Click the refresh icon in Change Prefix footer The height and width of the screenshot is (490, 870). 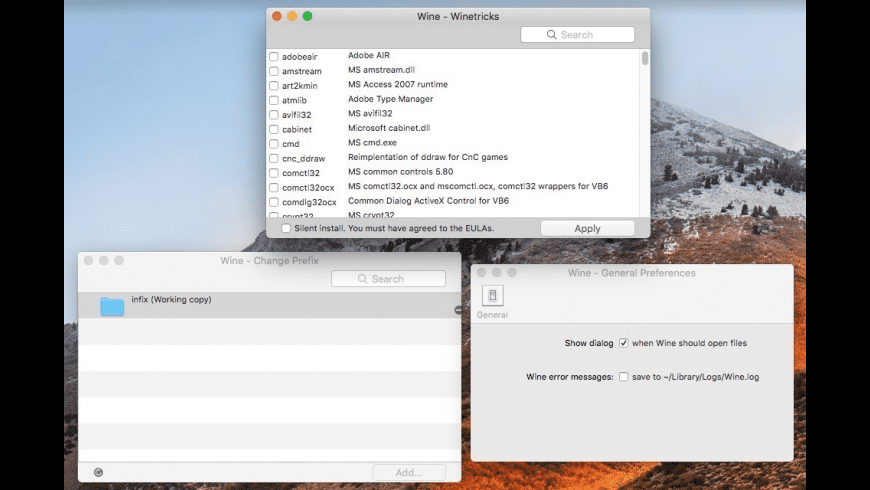click(98, 472)
